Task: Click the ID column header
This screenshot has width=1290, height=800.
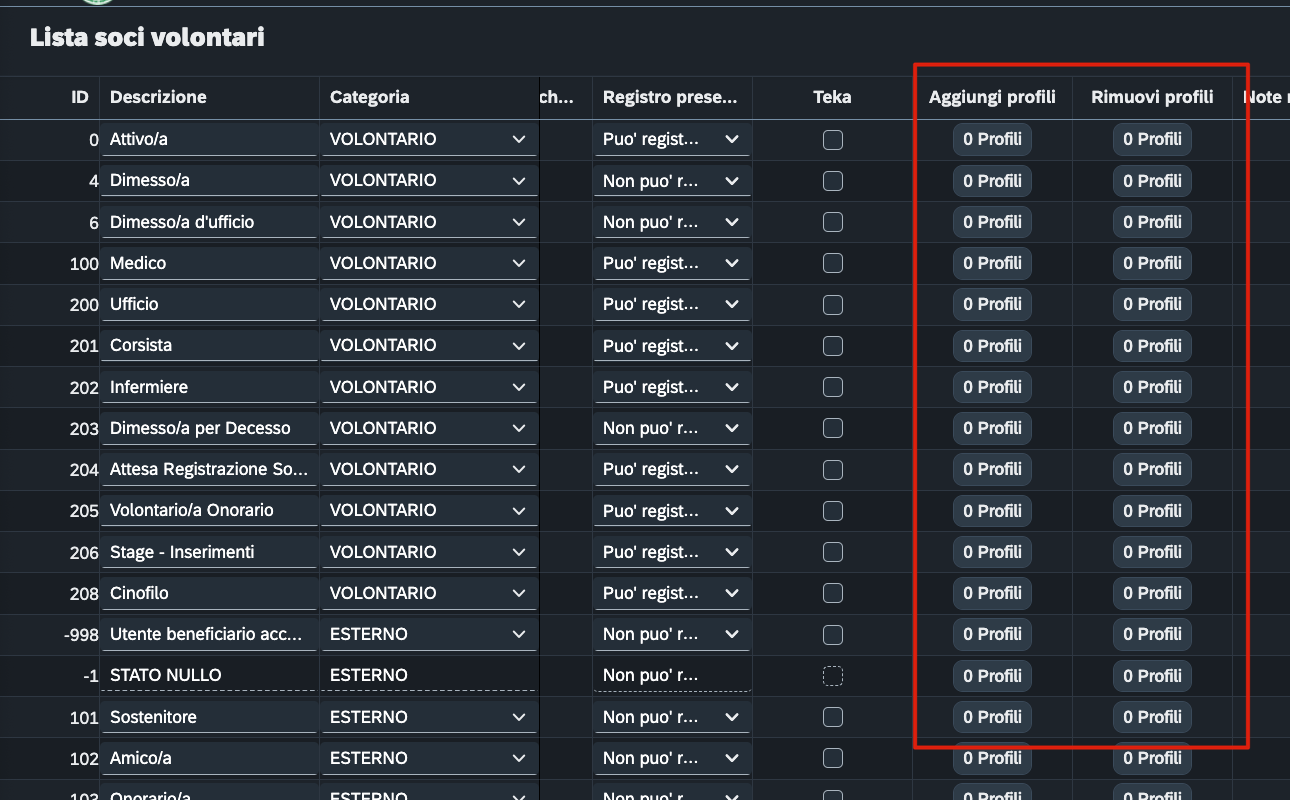Action: coord(80,97)
